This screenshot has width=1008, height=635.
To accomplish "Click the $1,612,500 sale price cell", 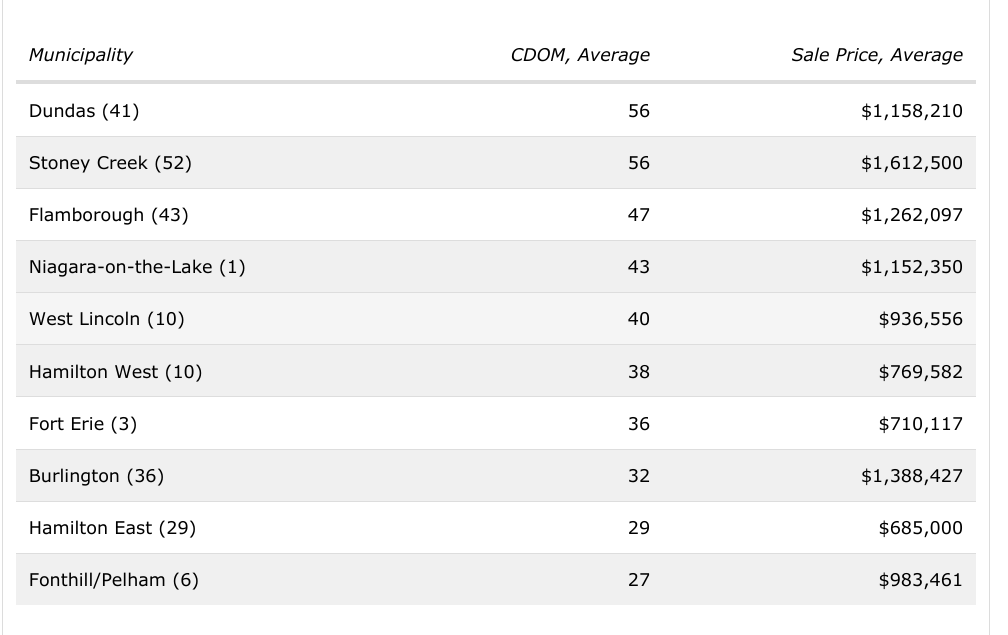I will pos(911,163).
